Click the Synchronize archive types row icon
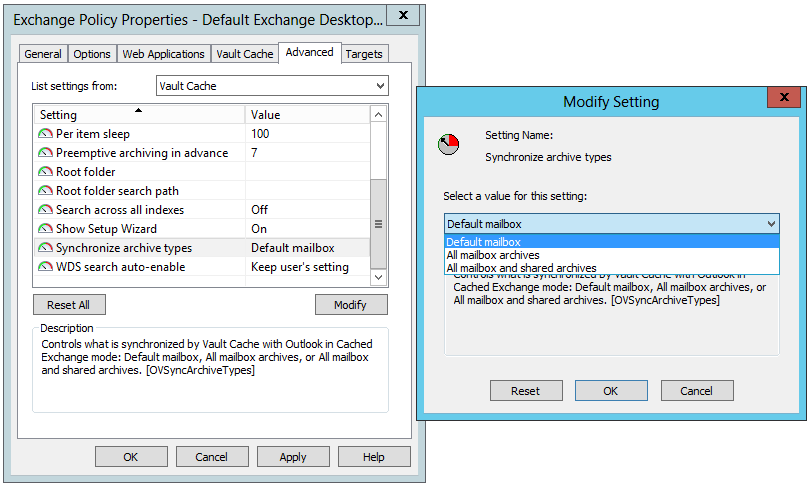This screenshot has width=809, height=485. 45,248
